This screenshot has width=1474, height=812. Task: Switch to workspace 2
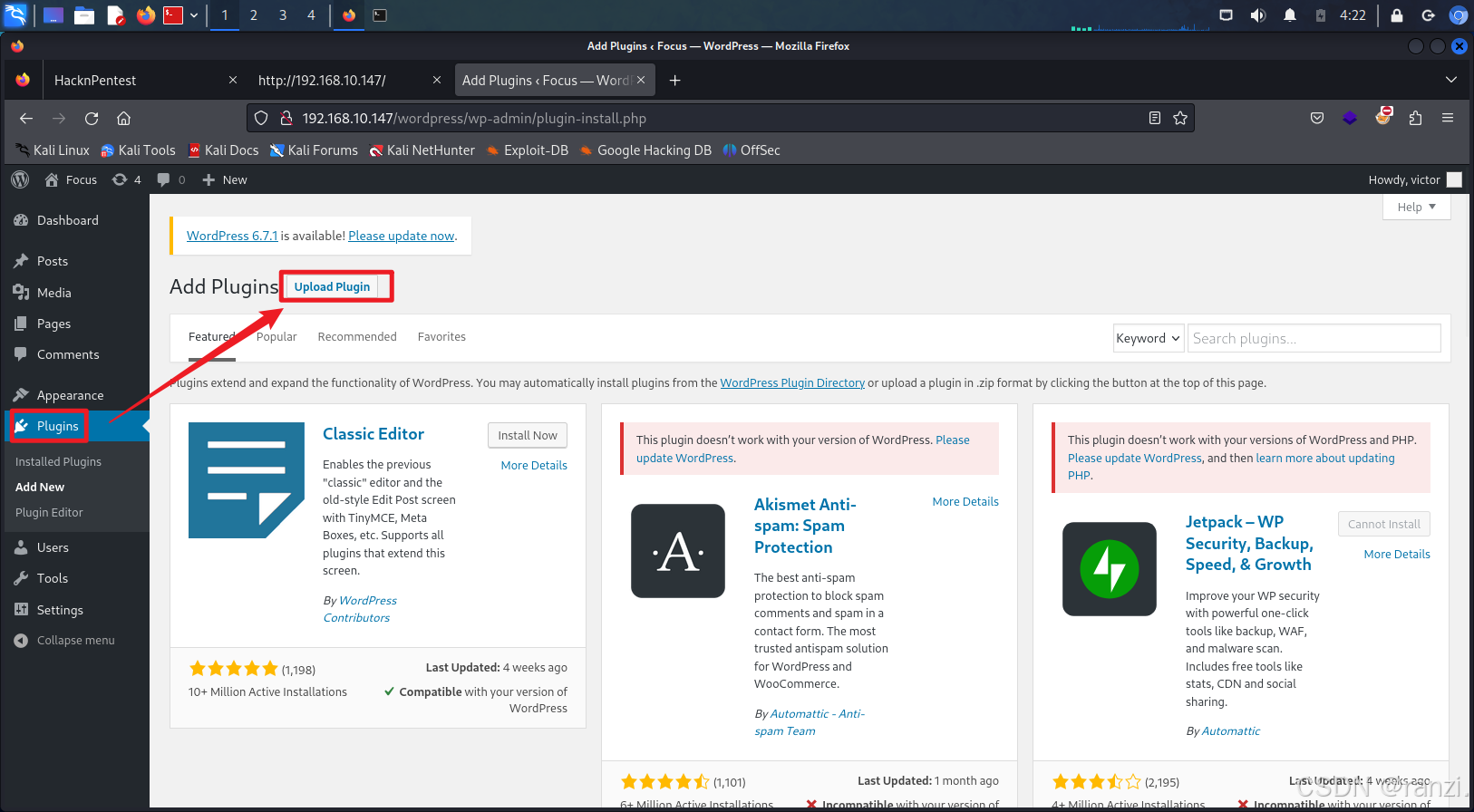[x=254, y=14]
